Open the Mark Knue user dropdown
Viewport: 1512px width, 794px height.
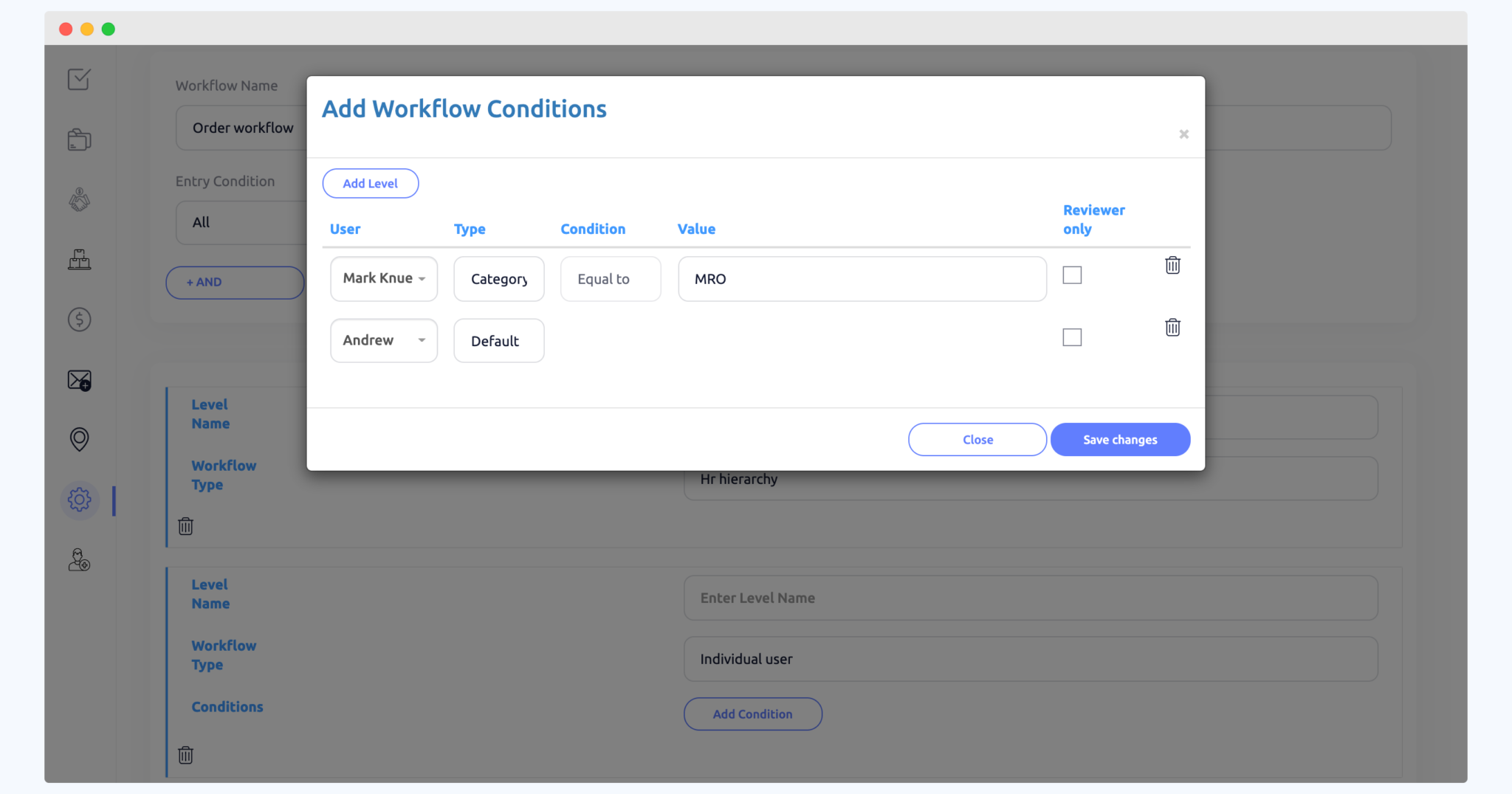click(383, 278)
